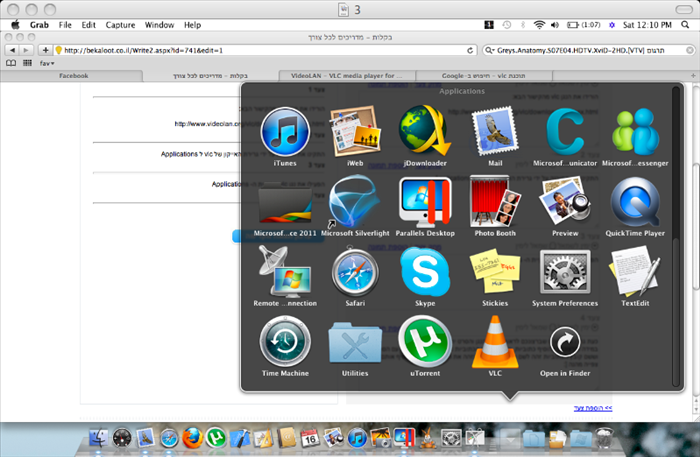Clear the Safari search field
This screenshot has height=457, width=700.
click(689, 50)
